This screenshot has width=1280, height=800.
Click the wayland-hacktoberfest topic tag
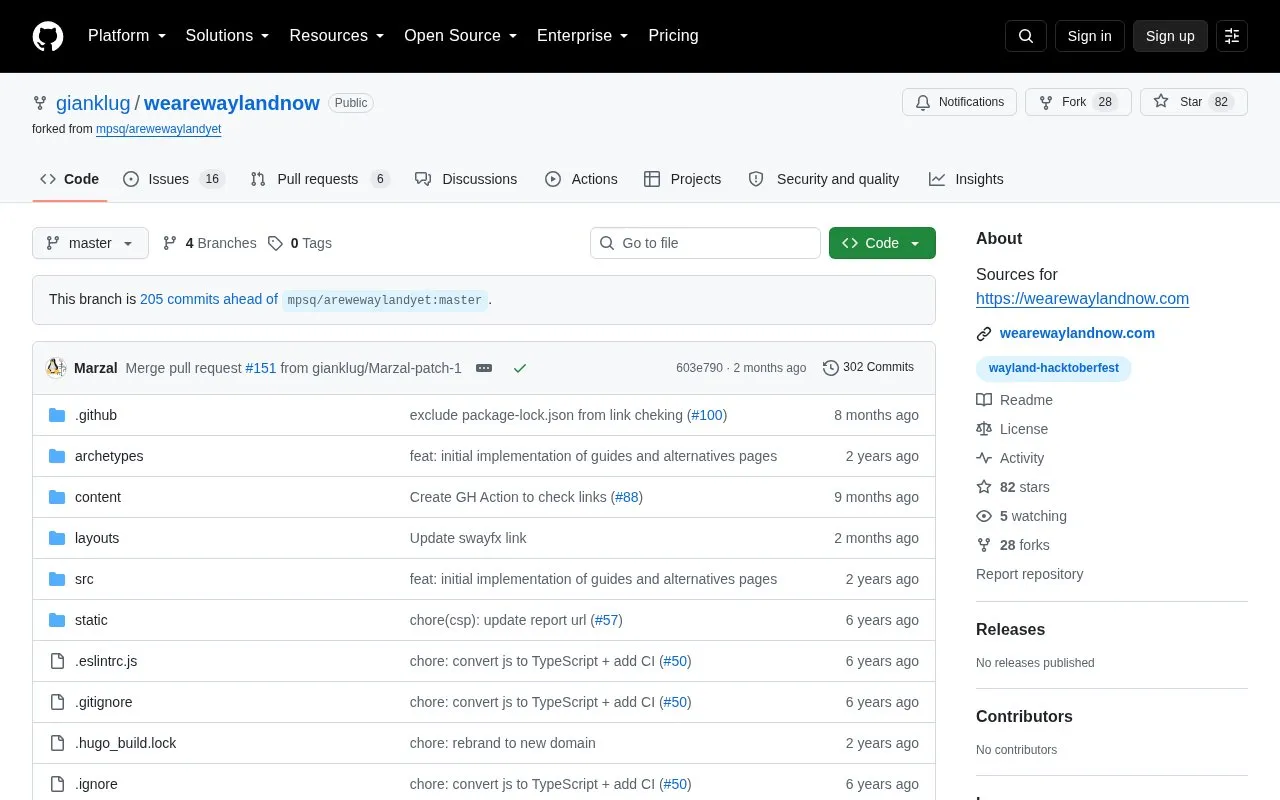[1054, 368]
